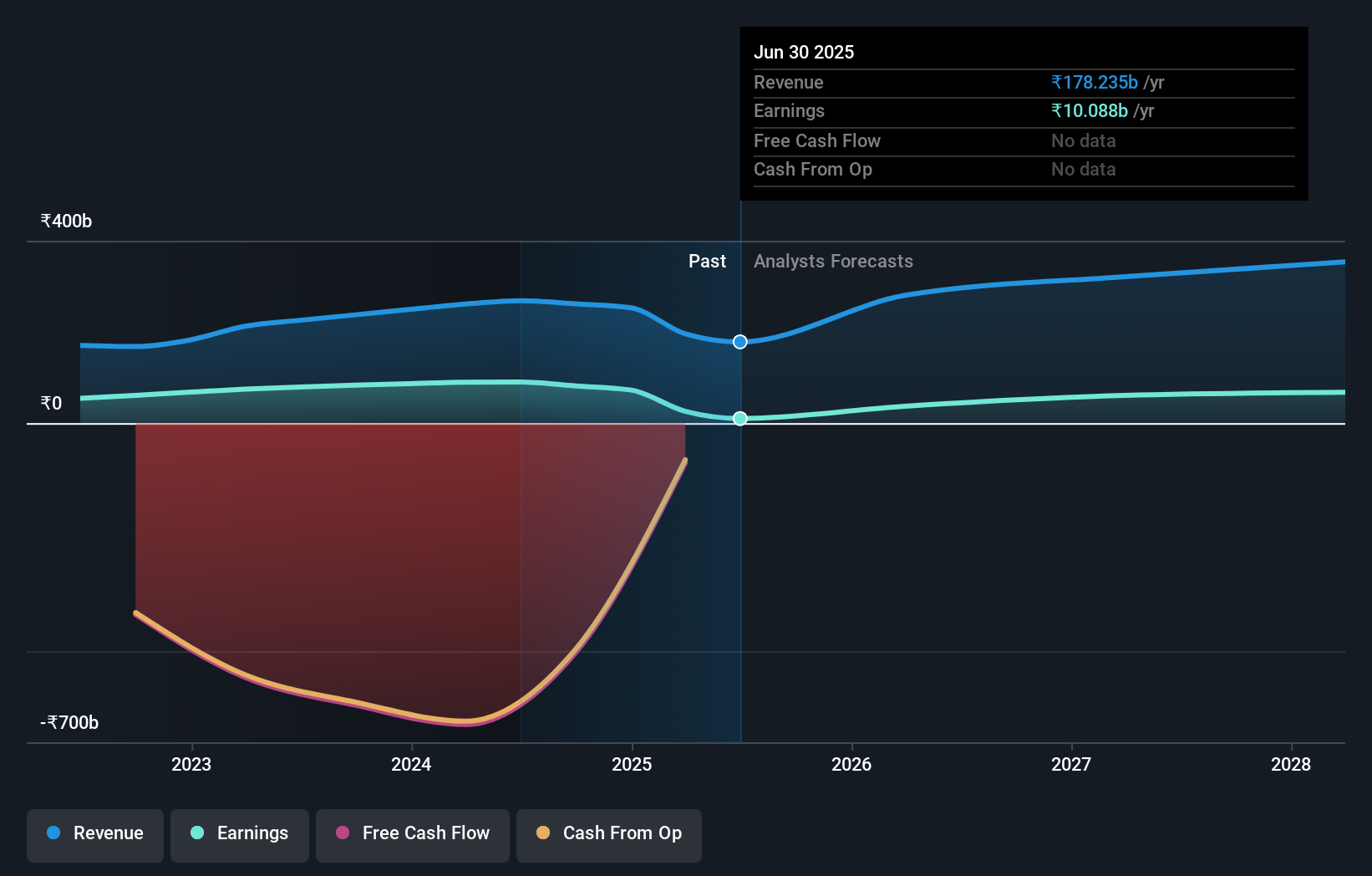This screenshot has height=876, width=1372.
Task: Click the Jun 30 2025 date heading
Action: click(x=804, y=52)
